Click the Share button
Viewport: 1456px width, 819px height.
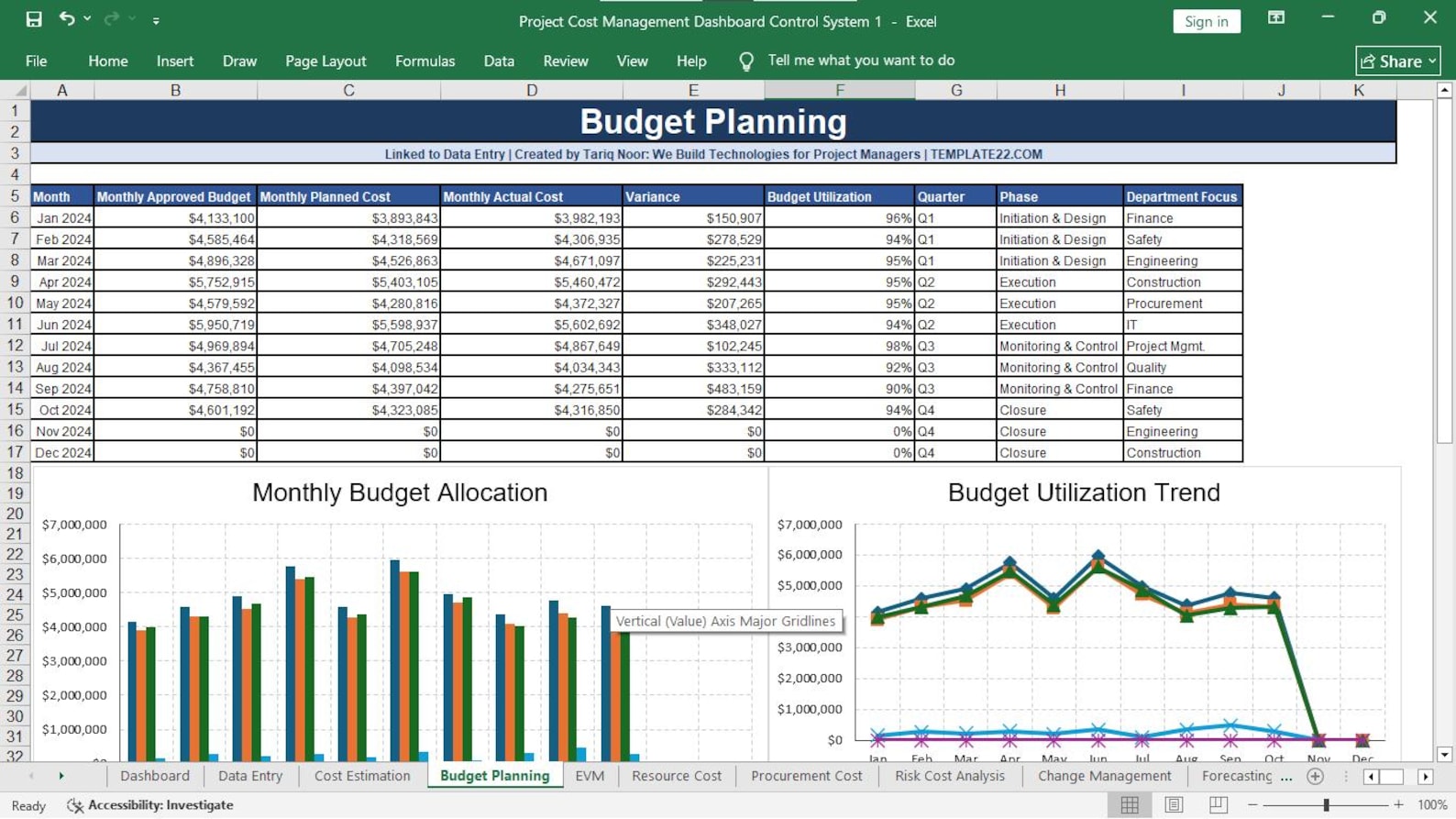[x=1397, y=61]
